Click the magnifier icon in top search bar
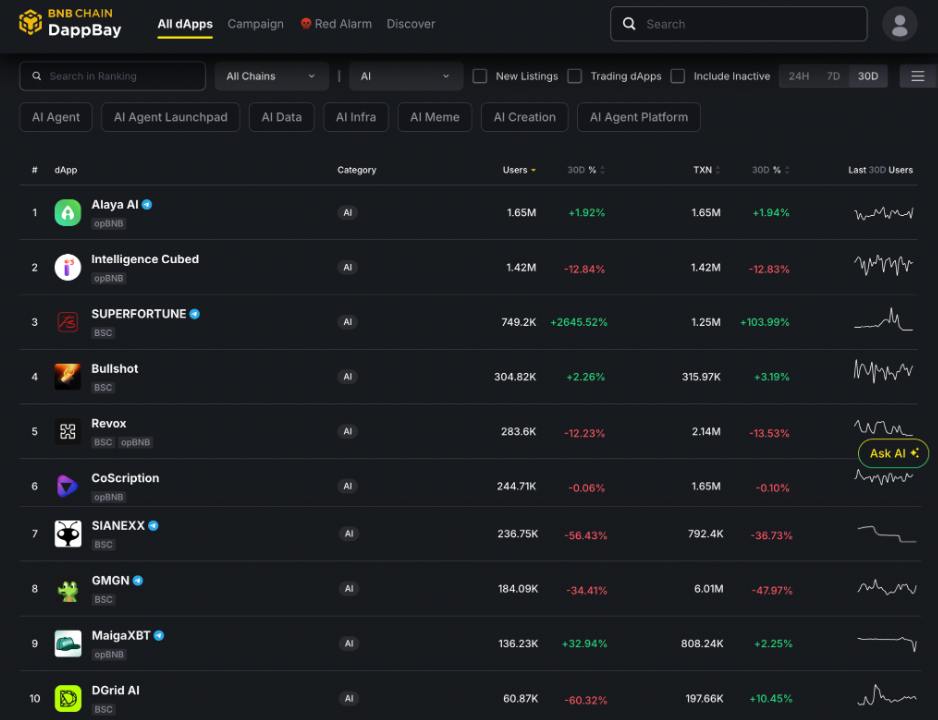This screenshot has width=938, height=720. point(629,23)
